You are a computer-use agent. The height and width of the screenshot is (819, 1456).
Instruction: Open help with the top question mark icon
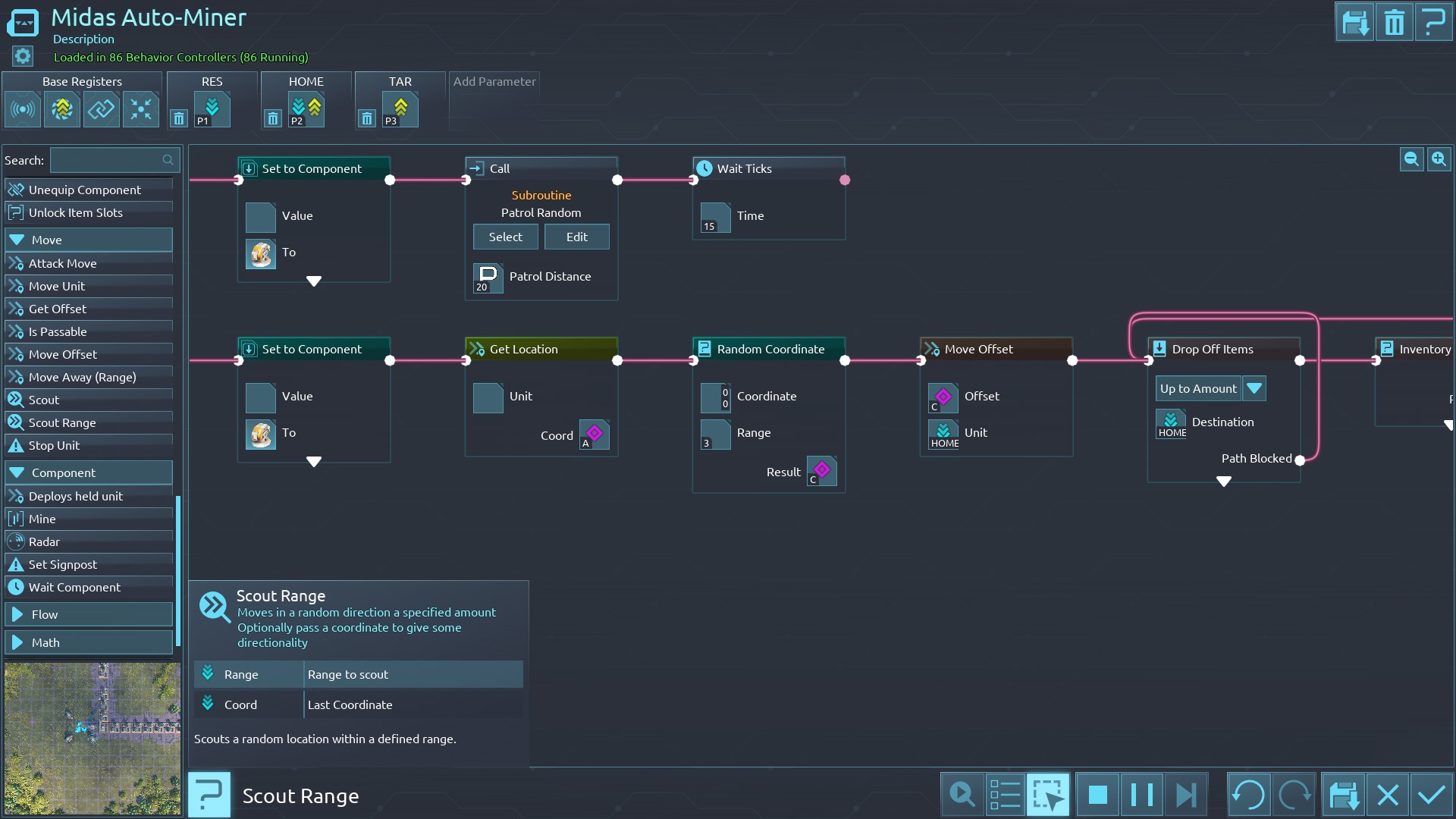tap(1432, 23)
